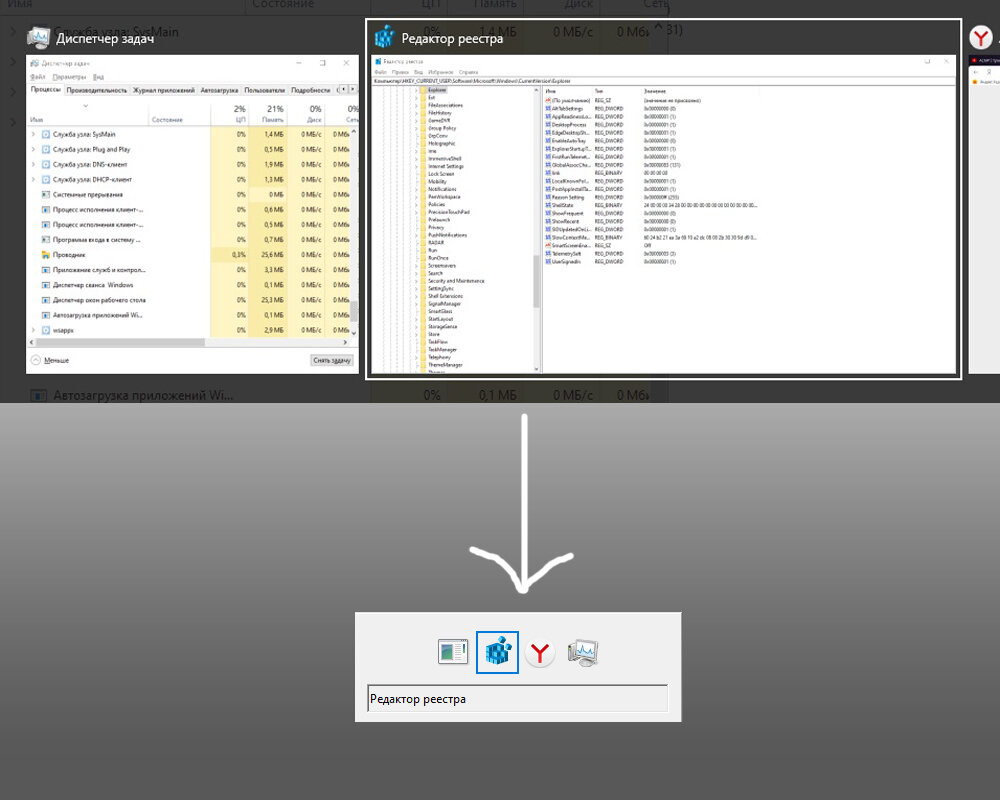Viewport: 1000px width, 800px height.
Task: Click the Системные прерывания process icon
Action: click(45, 195)
